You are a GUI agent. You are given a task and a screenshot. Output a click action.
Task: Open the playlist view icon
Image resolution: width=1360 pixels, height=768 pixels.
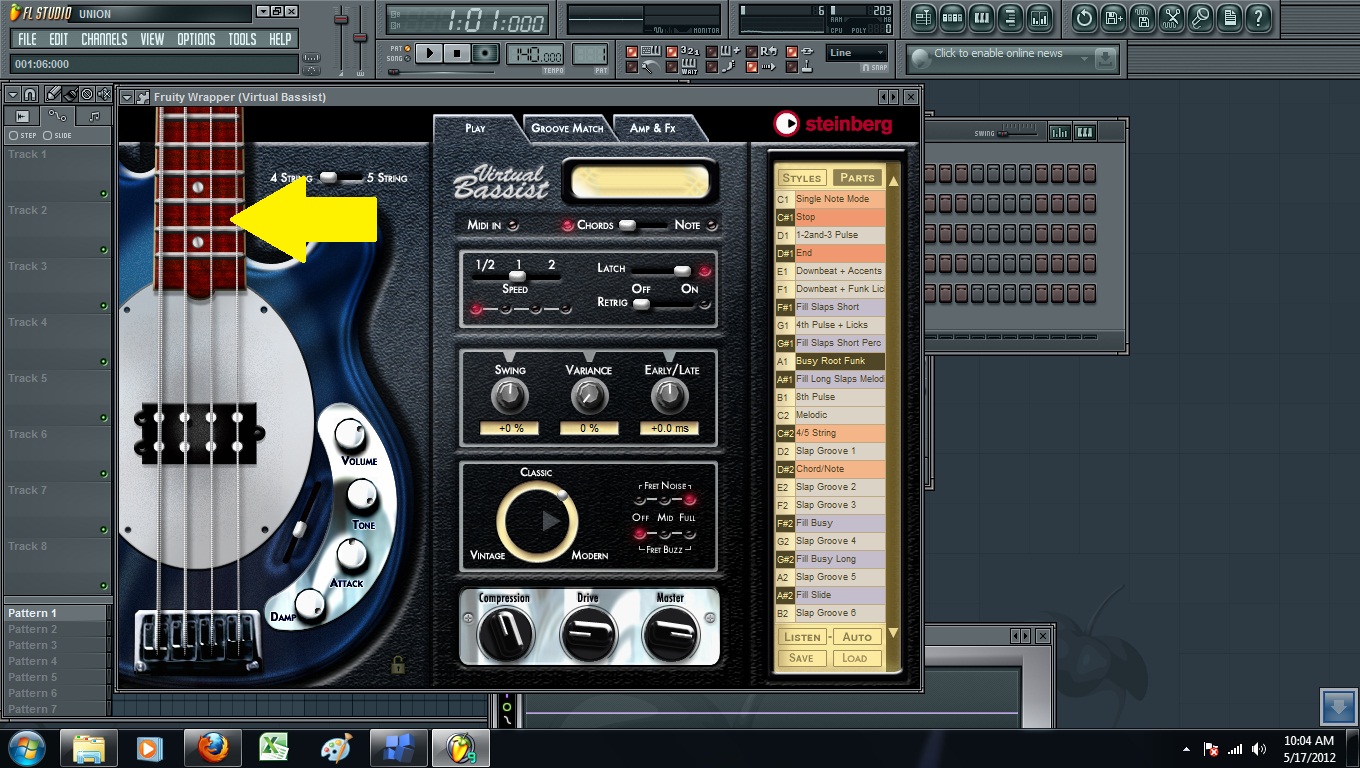[923, 18]
